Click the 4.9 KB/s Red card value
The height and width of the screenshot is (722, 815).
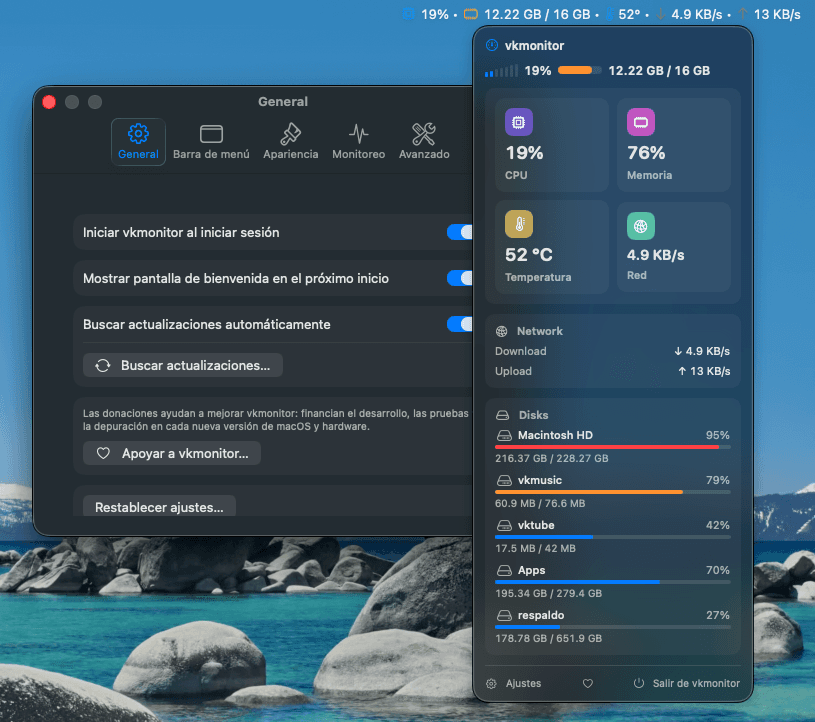(x=655, y=255)
